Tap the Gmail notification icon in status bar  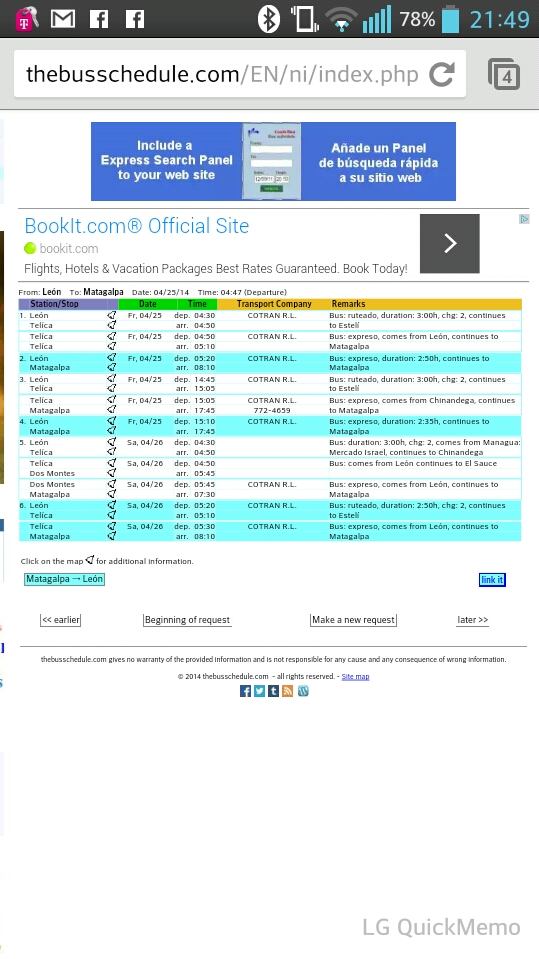point(63,20)
